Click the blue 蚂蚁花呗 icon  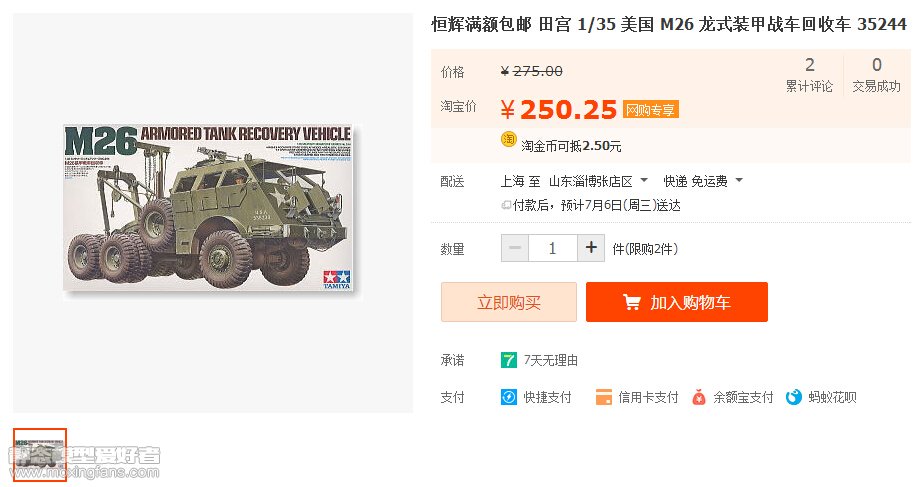tap(793, 397)
